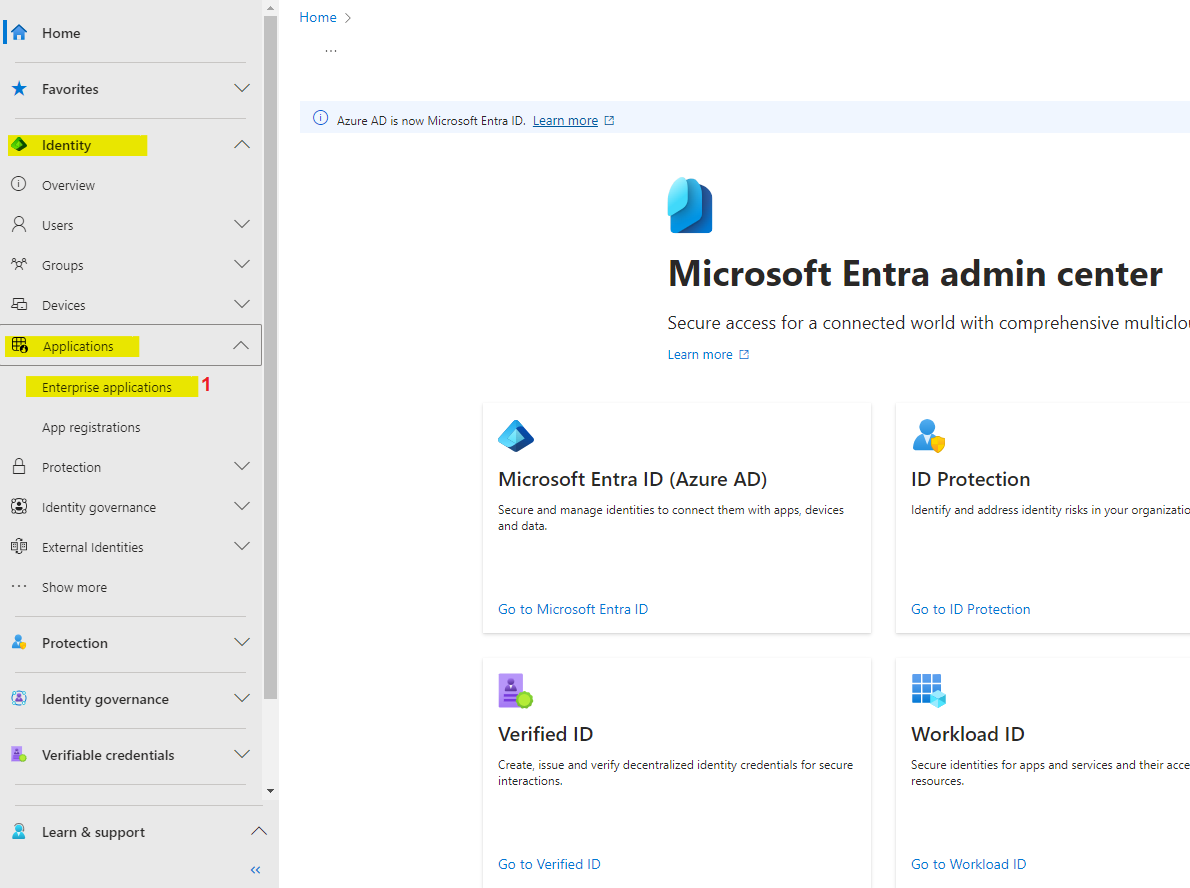The image size is (1190, 888).
Task: Click the info icon in banner
Action: (x=320, y=118)
